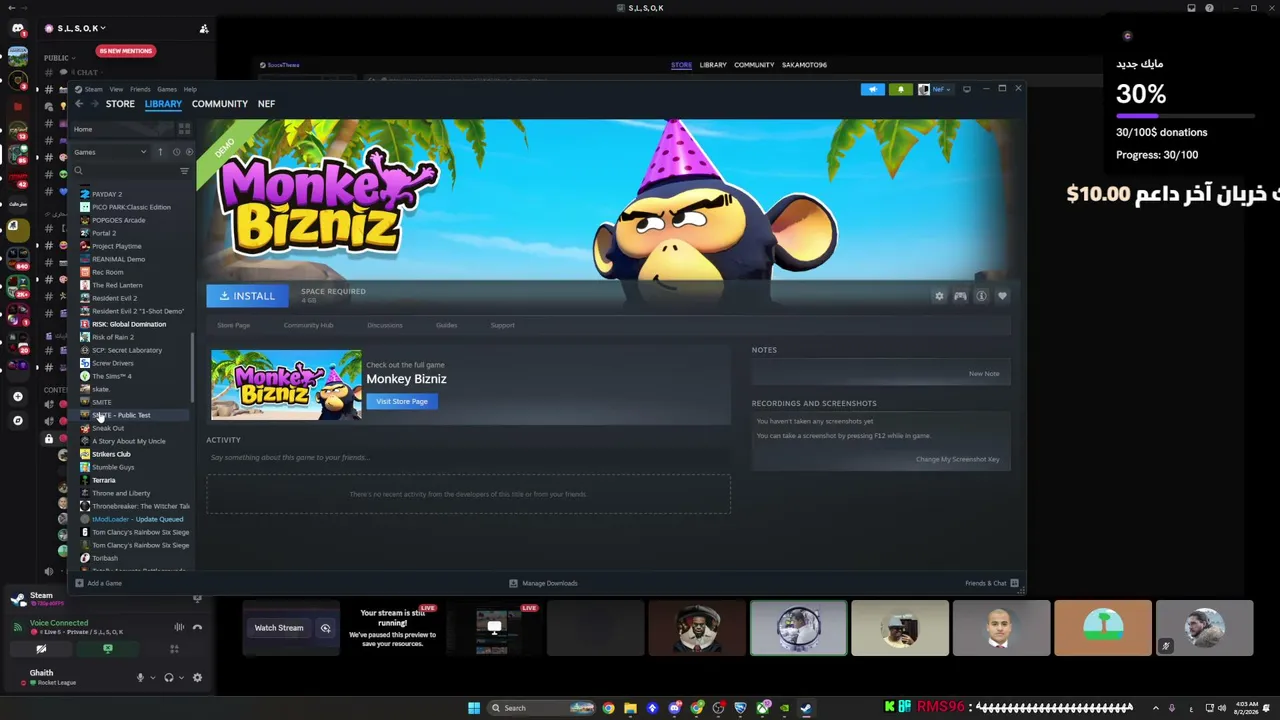Install the Monkey Bizniz demo
Image resolution: width=1280 pixels, height=720 pixels.
(x=247, y=296)
